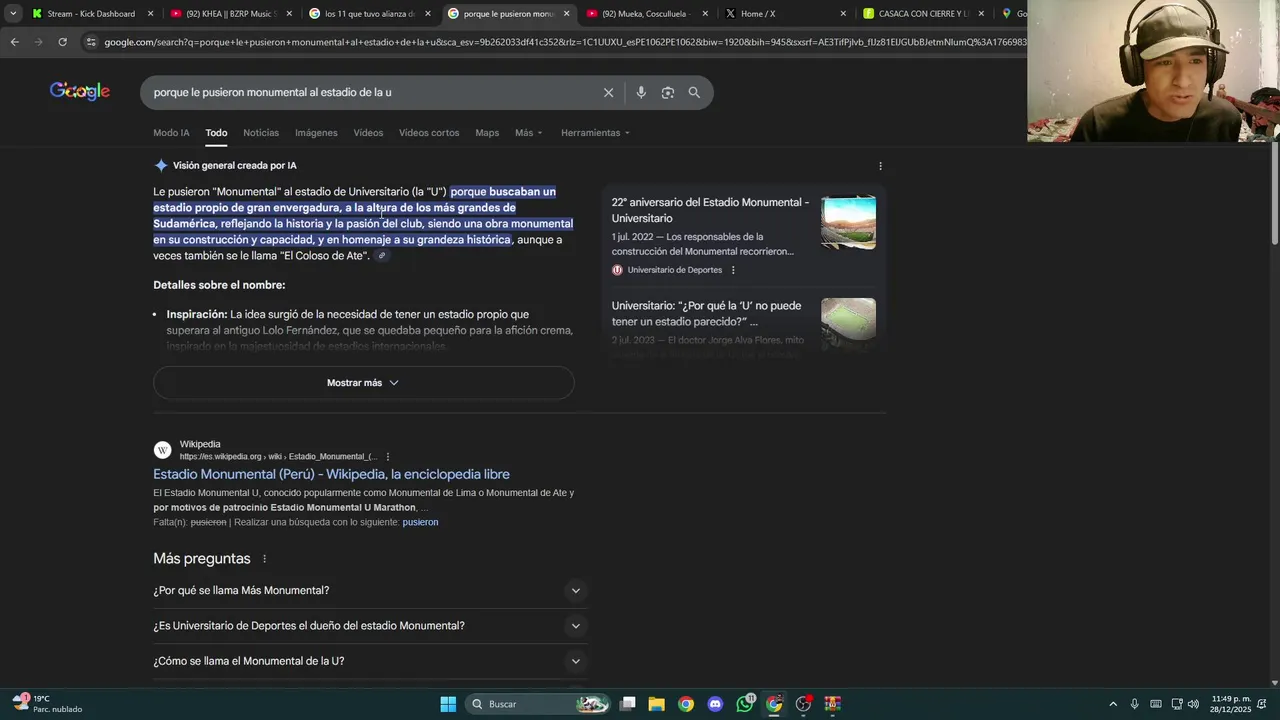The image size is (1280, 720).
Task: Click the second article's stadium thumbnail
Action: click(848, 324)
